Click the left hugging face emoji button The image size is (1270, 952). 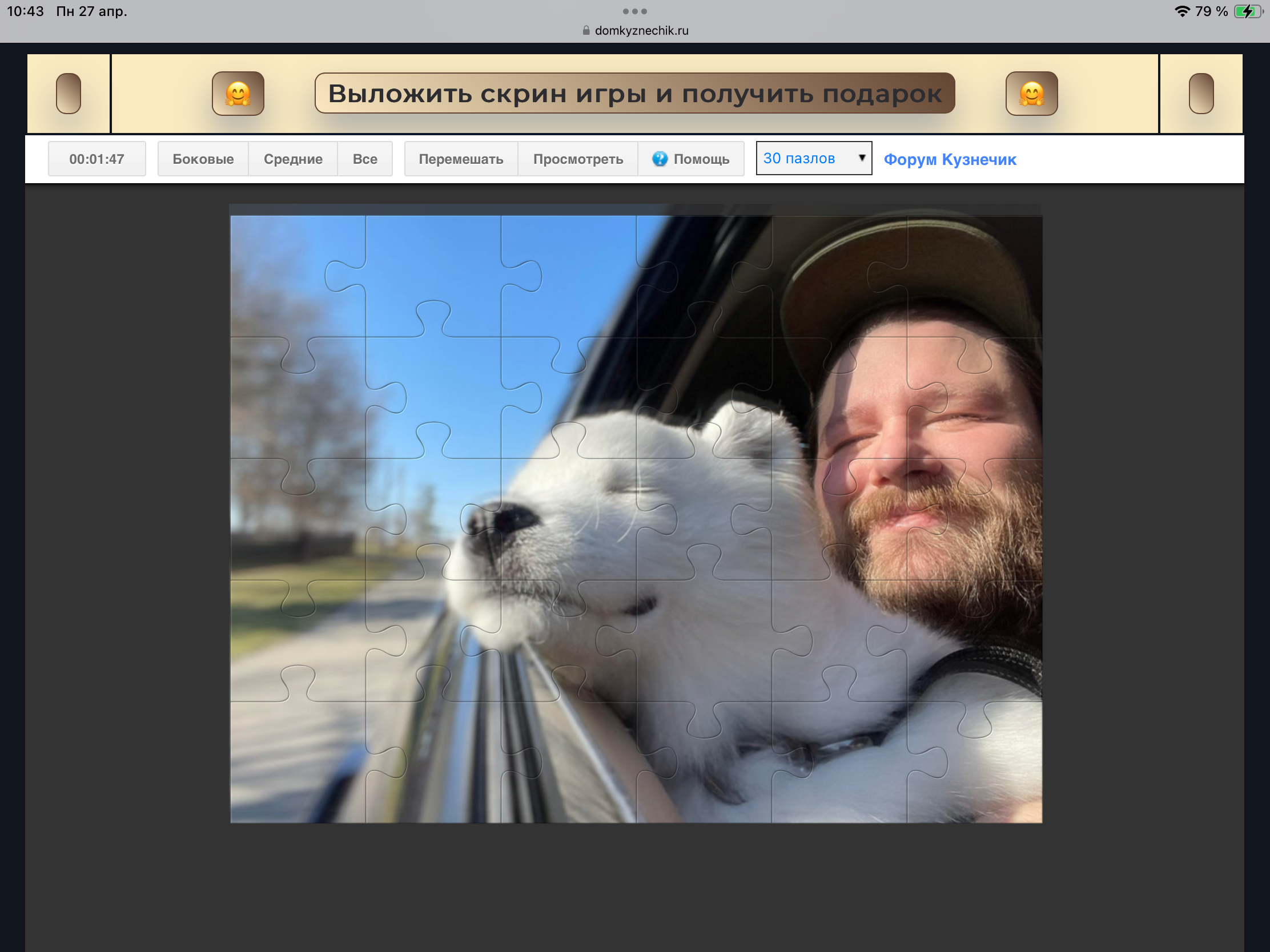(238, 94)
